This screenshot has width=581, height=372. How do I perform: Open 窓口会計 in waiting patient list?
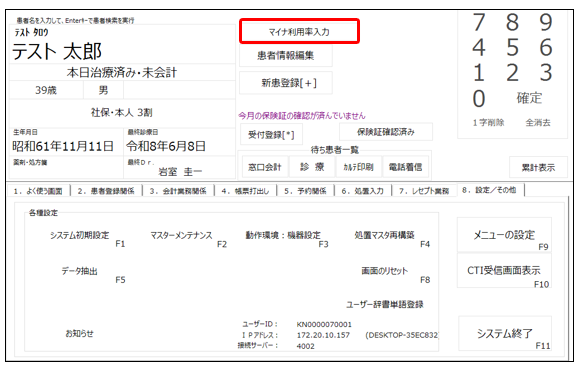265,167
